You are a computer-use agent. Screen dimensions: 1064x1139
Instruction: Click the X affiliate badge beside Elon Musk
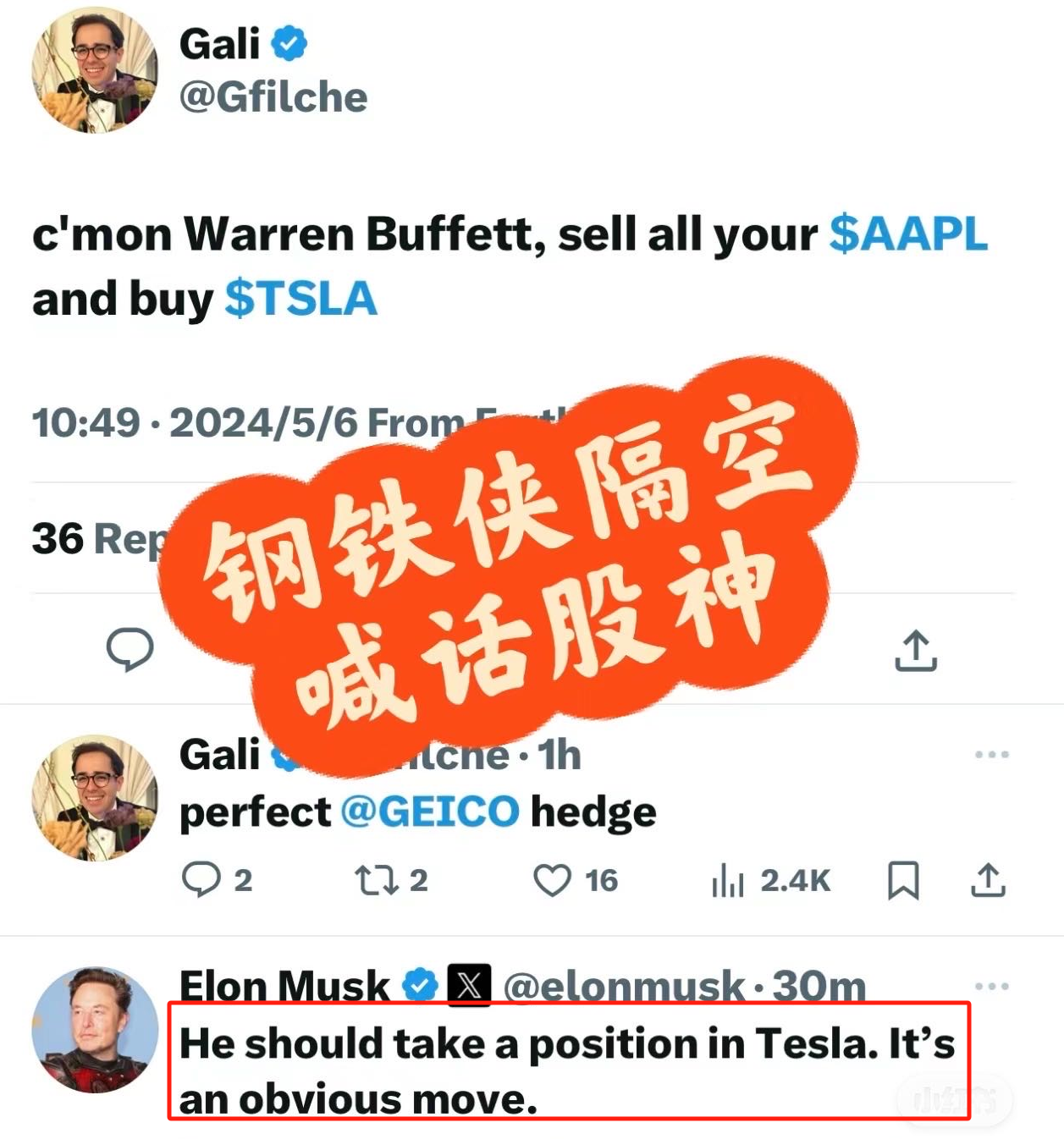[469, 986]
